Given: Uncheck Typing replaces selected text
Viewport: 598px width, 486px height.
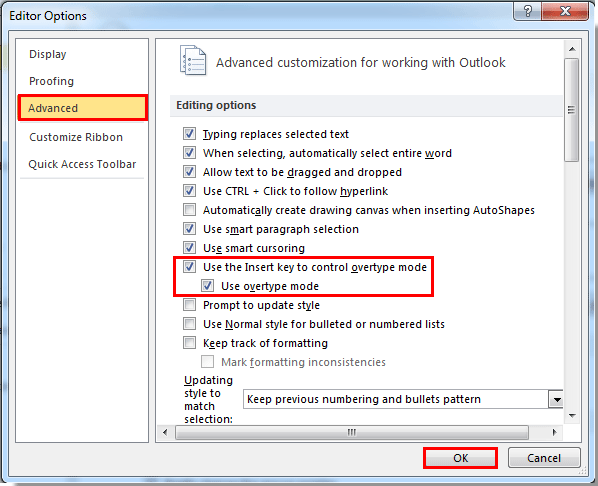Looking at the screenshot, I should 190,134.
